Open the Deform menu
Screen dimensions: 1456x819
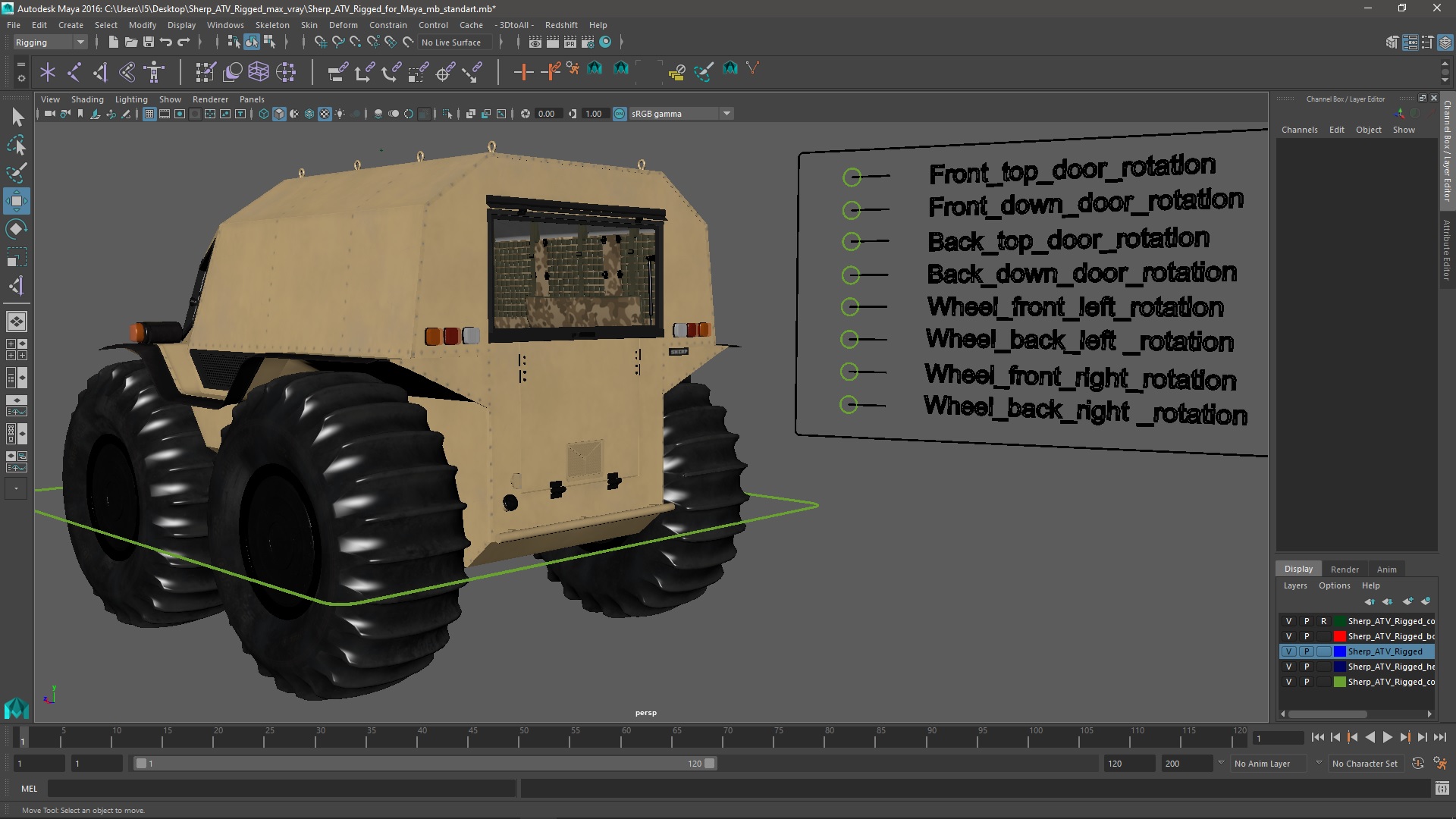pos(343,25)
